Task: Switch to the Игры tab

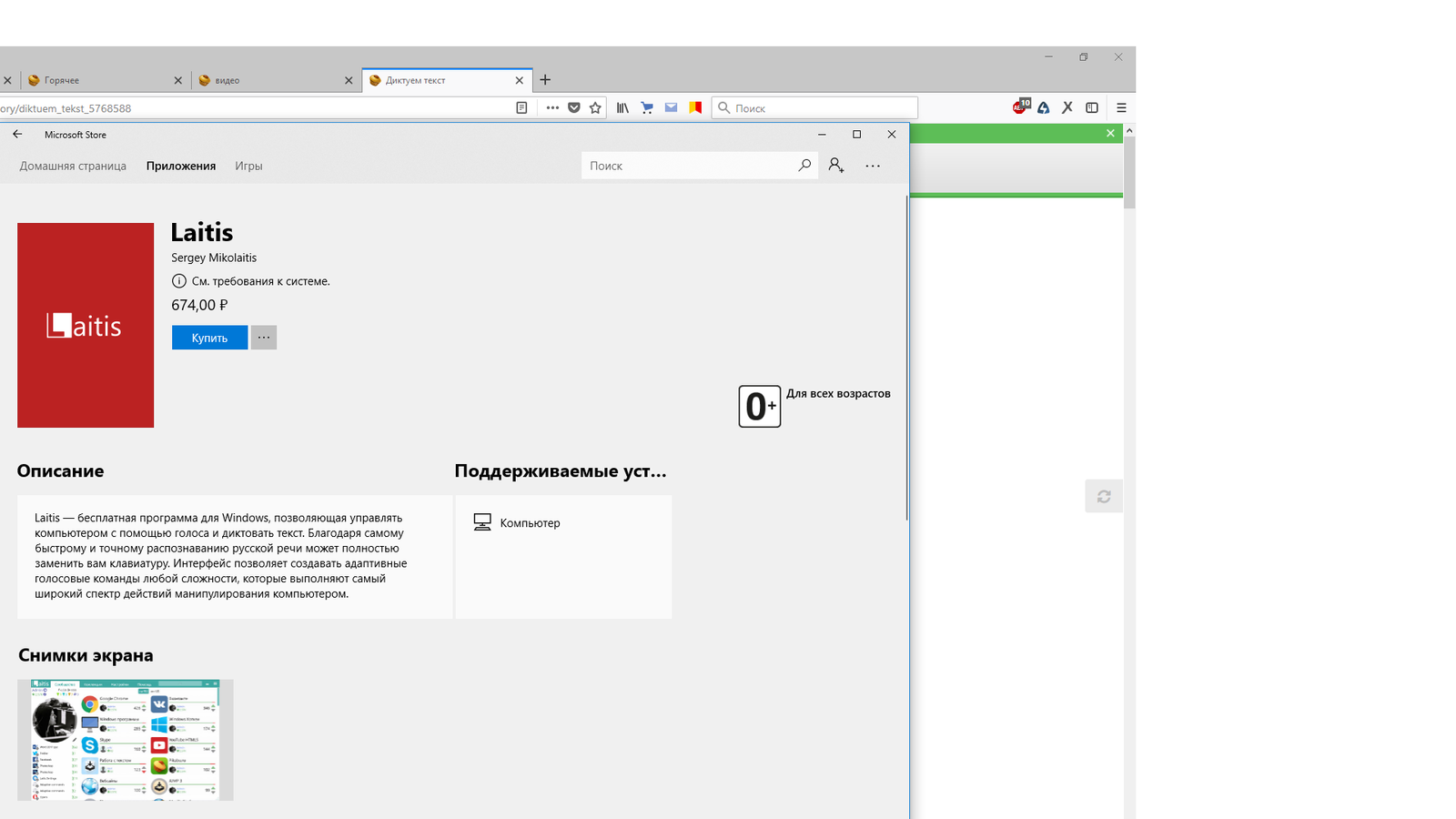Action: coord(248,166)
